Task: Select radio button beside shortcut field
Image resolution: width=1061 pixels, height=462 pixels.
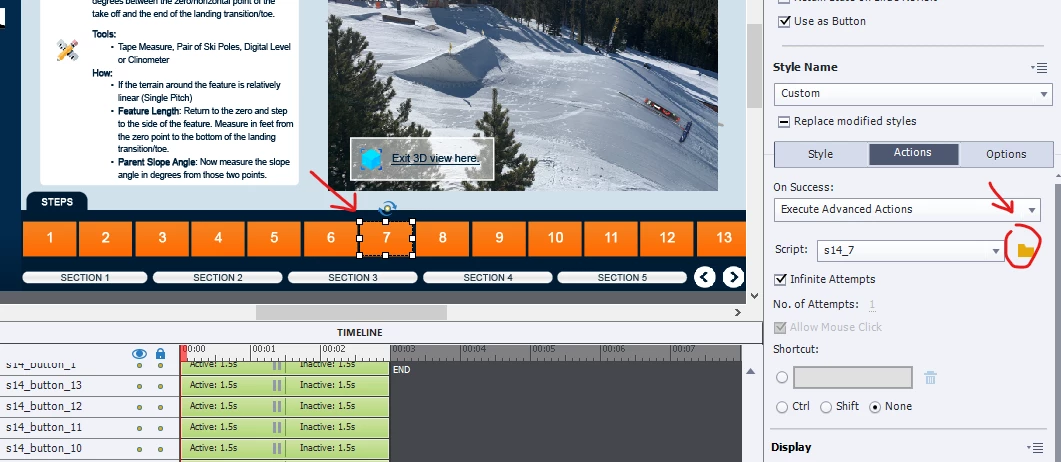Action: pos(782,377)
